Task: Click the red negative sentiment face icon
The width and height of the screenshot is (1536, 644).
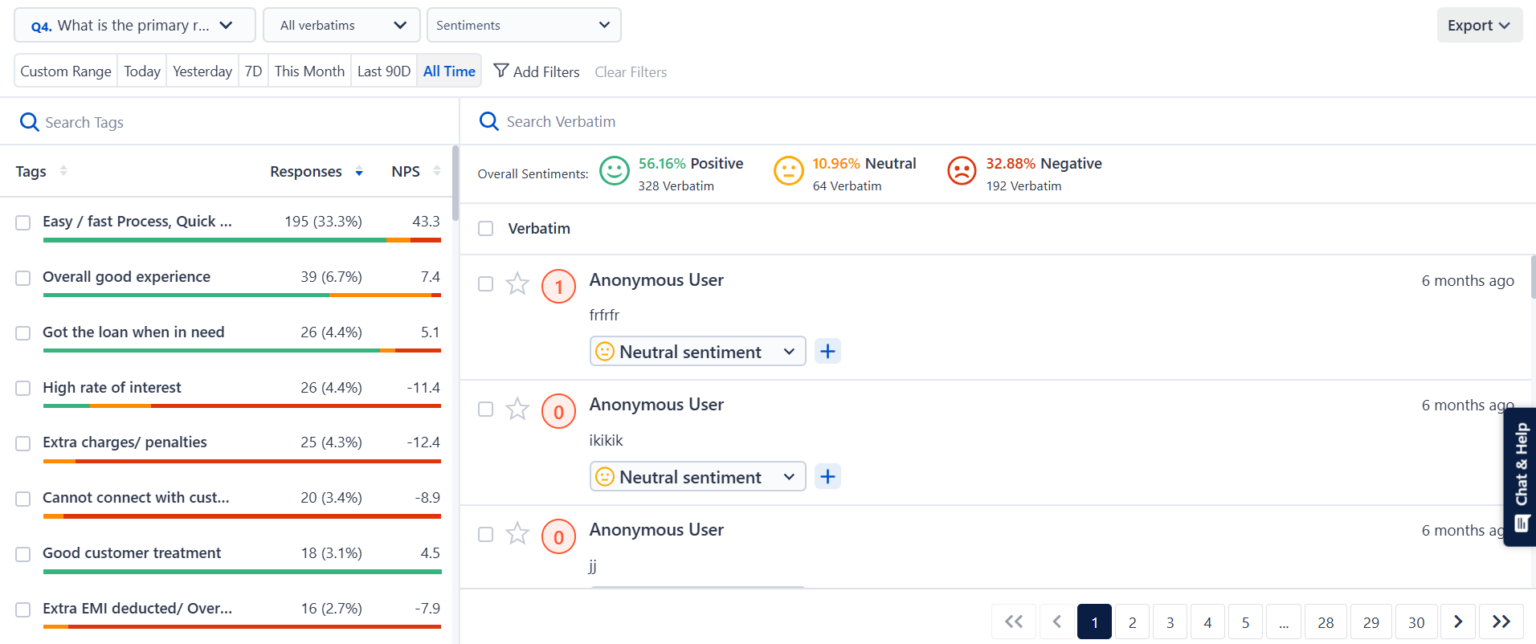Action: pos(961,171)
